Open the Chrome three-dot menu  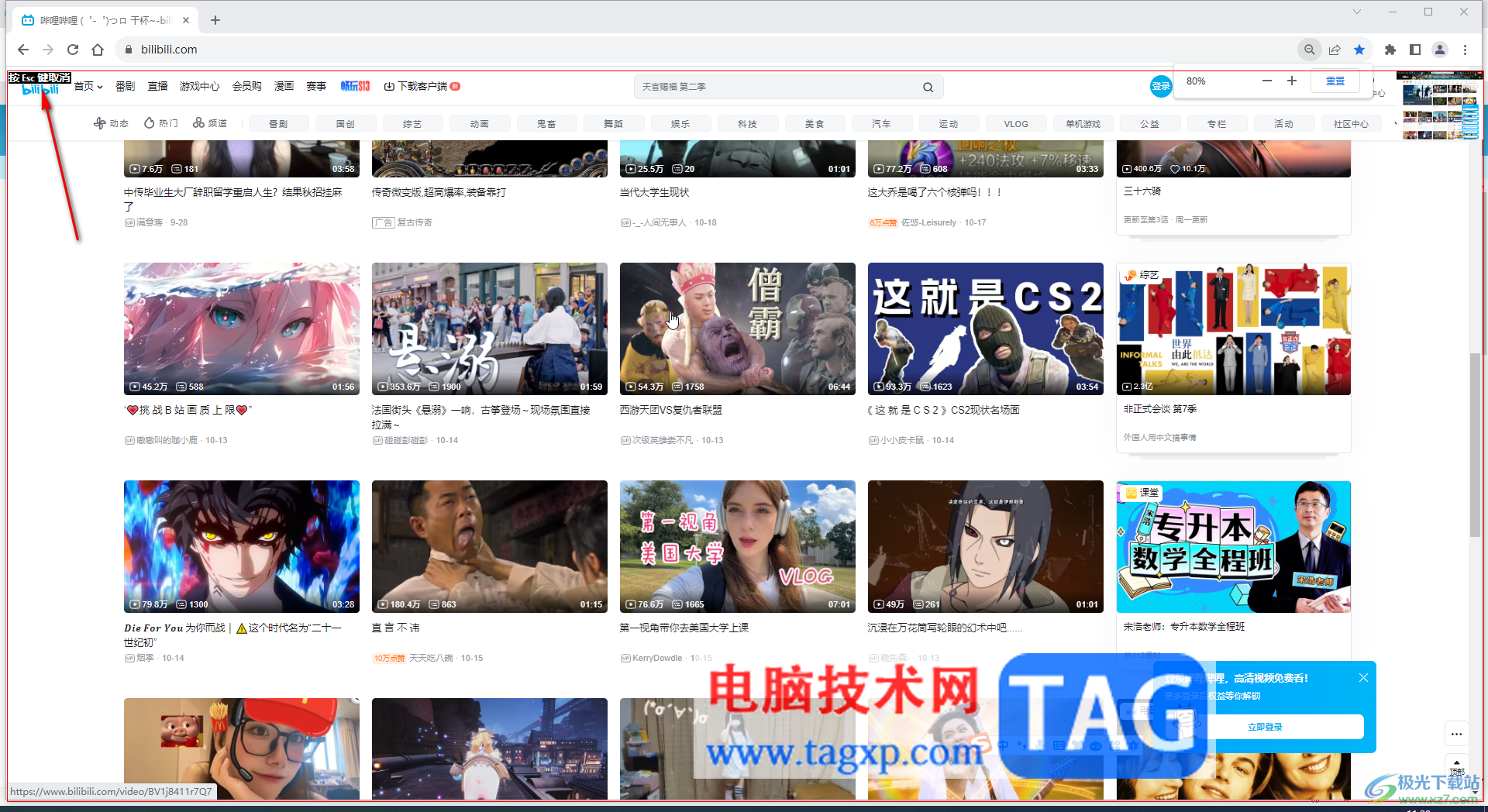pyautogui.click(x=1465, y=50)
